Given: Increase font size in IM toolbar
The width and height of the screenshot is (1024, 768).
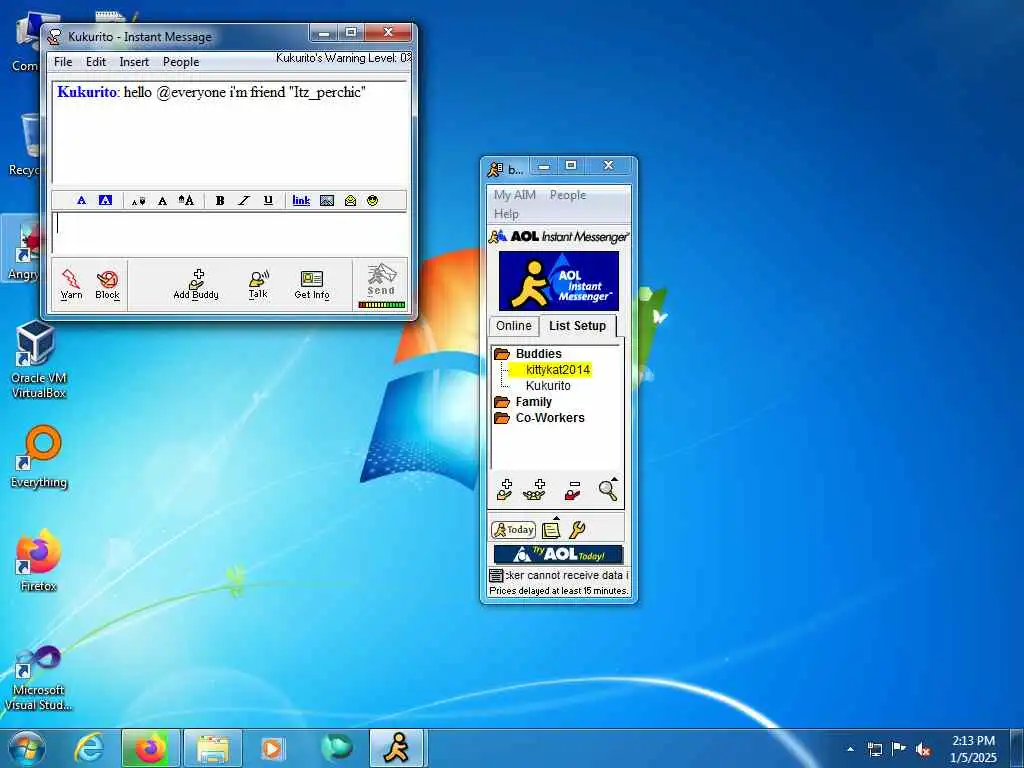Looking at the screenshot, I should tap(186, 200).
